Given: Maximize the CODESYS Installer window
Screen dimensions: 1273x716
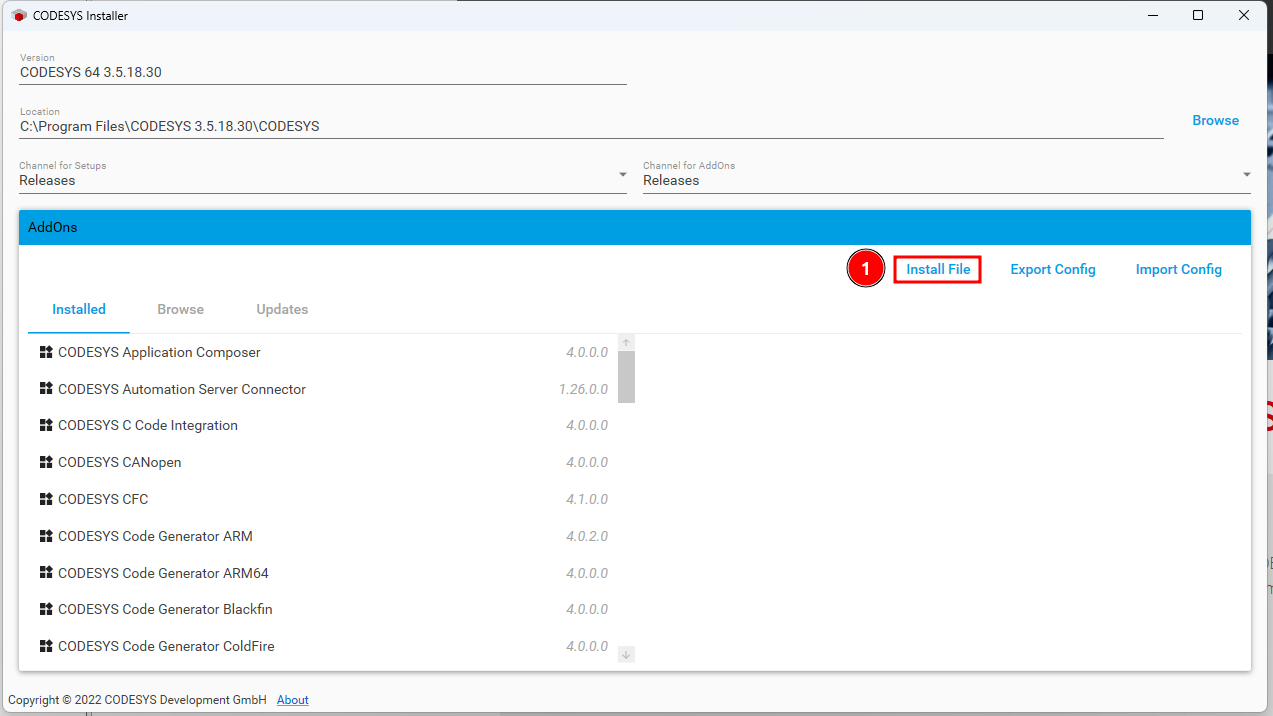Looking at the screenshot, I should [x=1198, y=15].
